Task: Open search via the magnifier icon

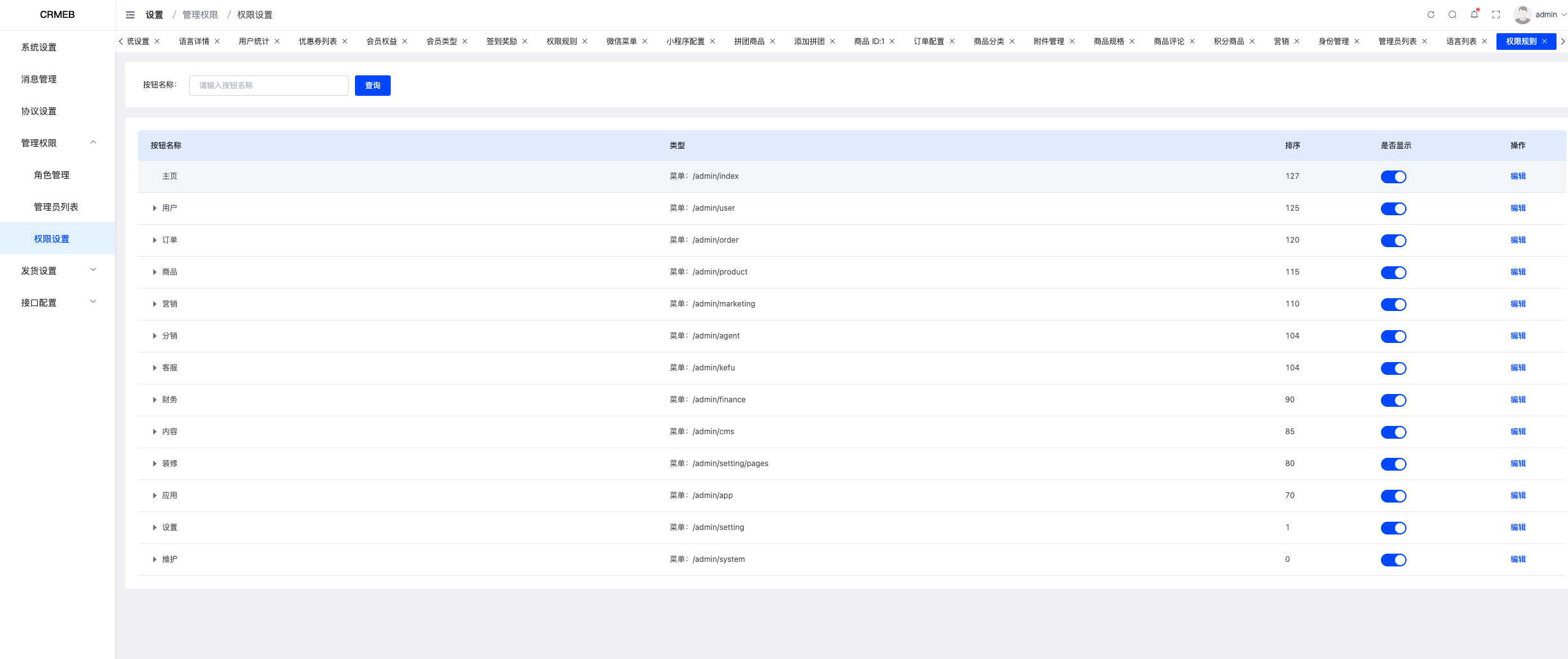Action: 1452,15
